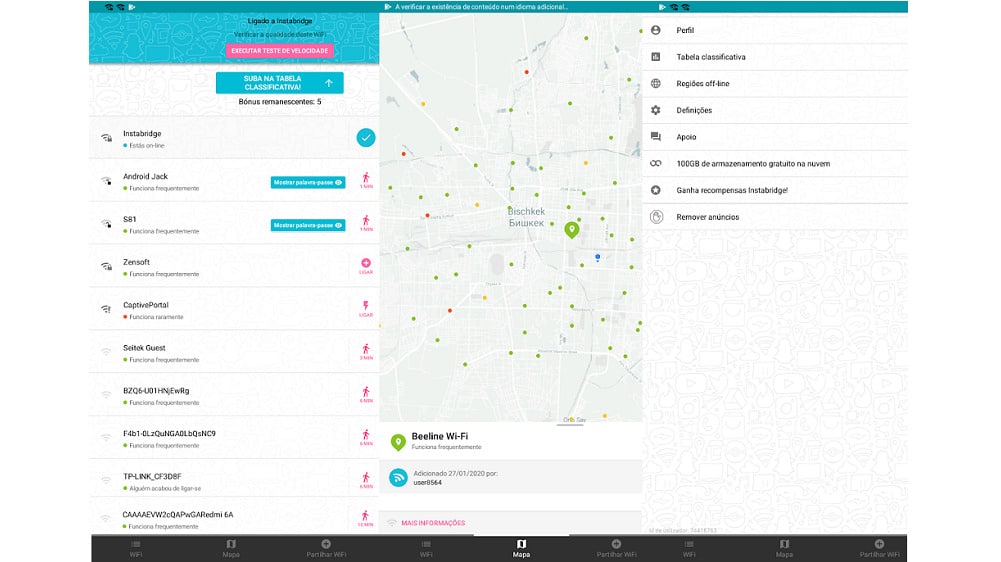Tap the globe icon for offline regions
This screenshot has width=1001, height=562.
[x=656, y=84]
